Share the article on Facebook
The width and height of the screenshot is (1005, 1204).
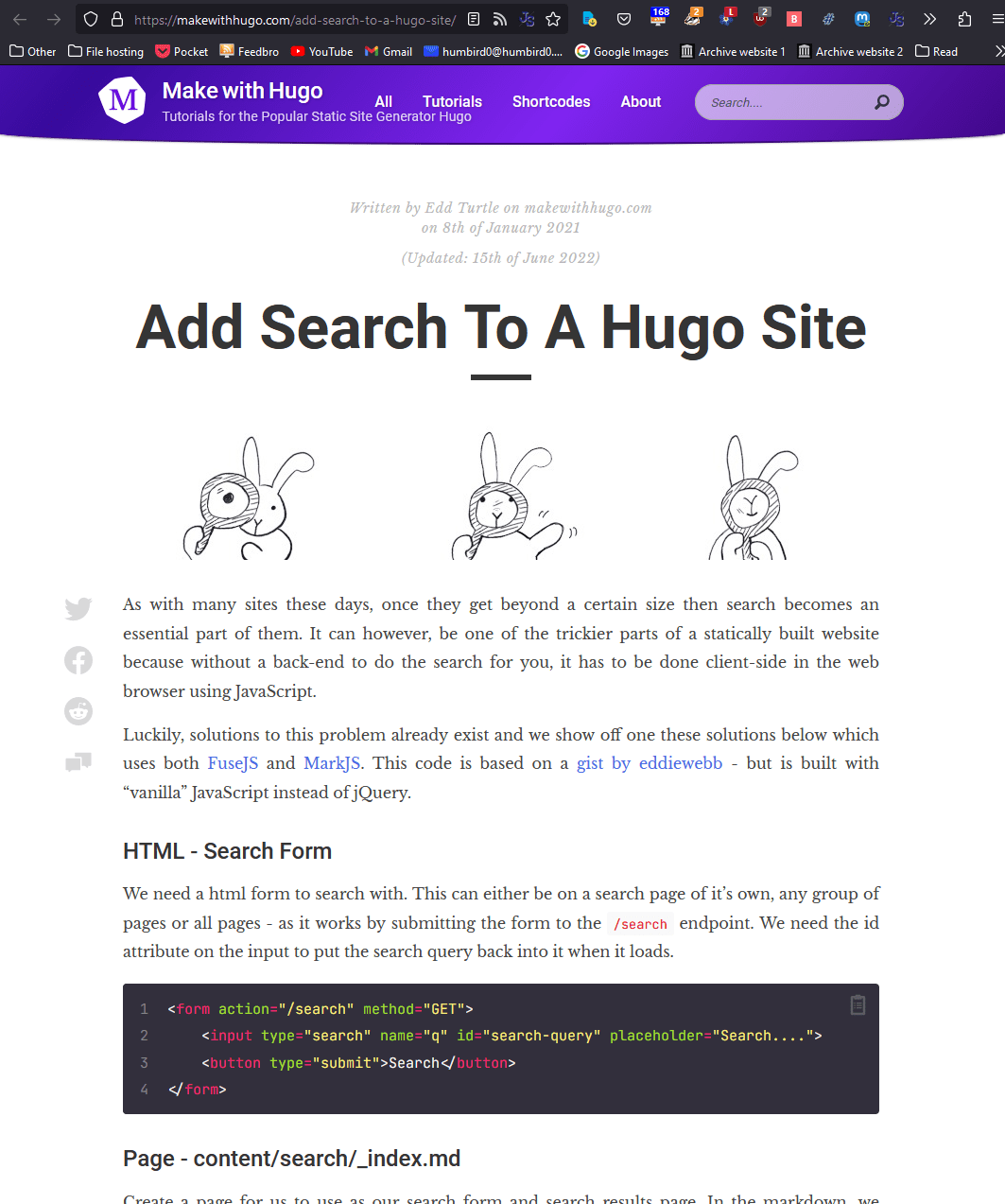(78, 659)
